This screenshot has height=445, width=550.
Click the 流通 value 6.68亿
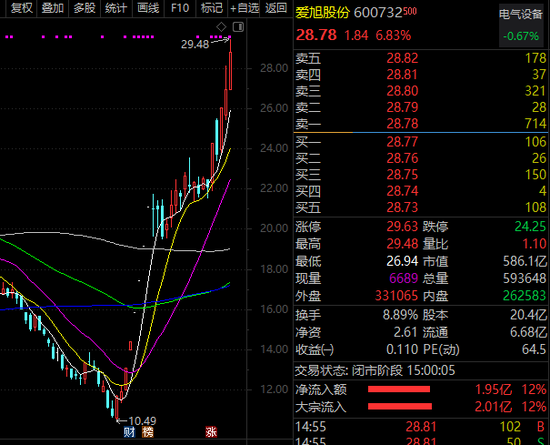[x=528, y=332]
